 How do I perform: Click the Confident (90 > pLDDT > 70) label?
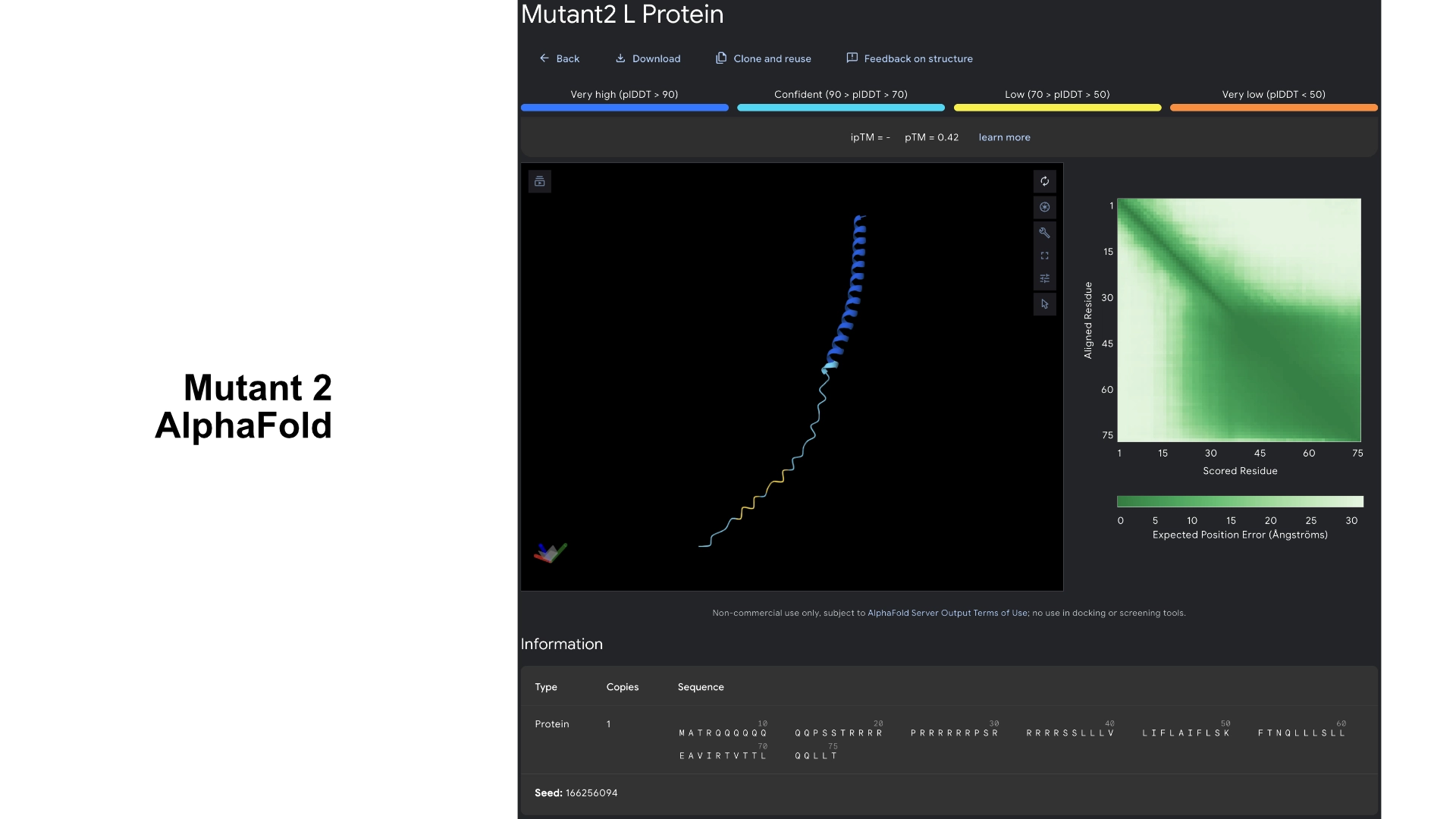point(841,95)
